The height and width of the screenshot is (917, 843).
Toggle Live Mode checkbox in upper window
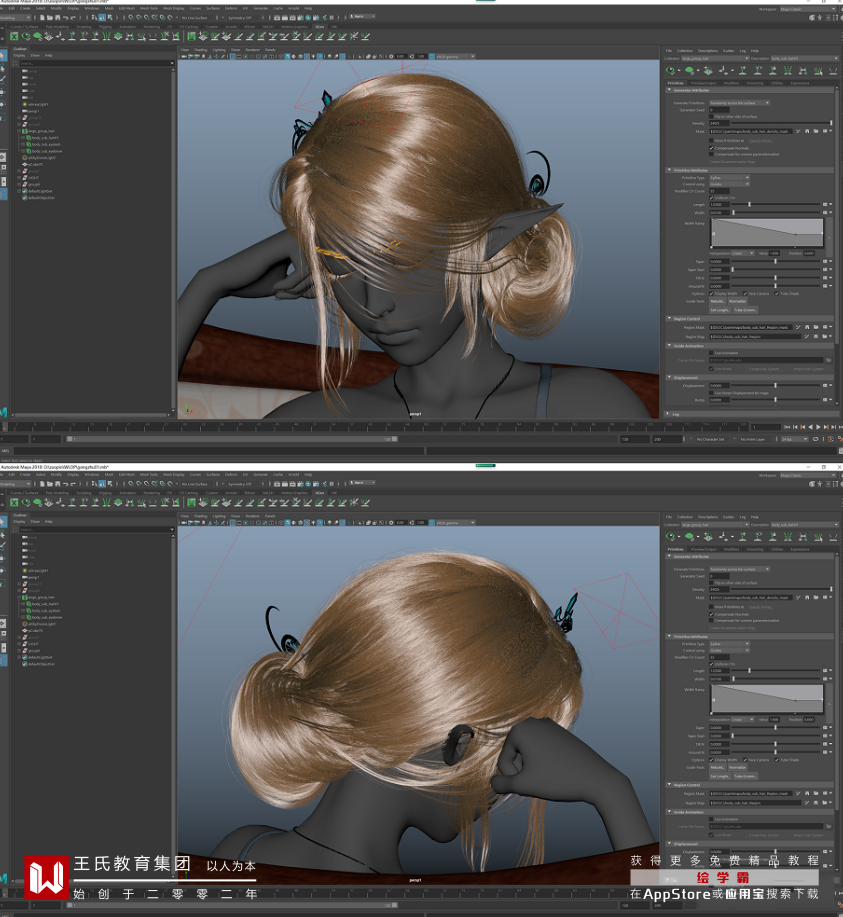coord(711,369)
